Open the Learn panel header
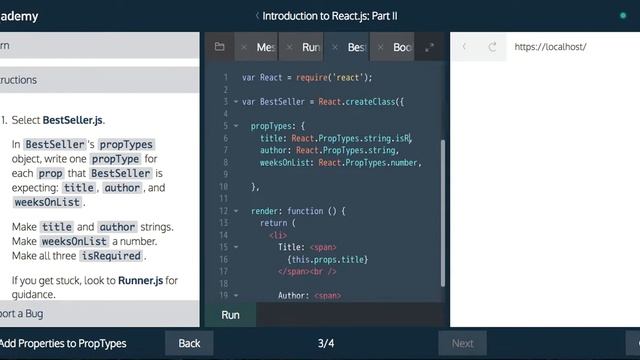 coord(100,45)
